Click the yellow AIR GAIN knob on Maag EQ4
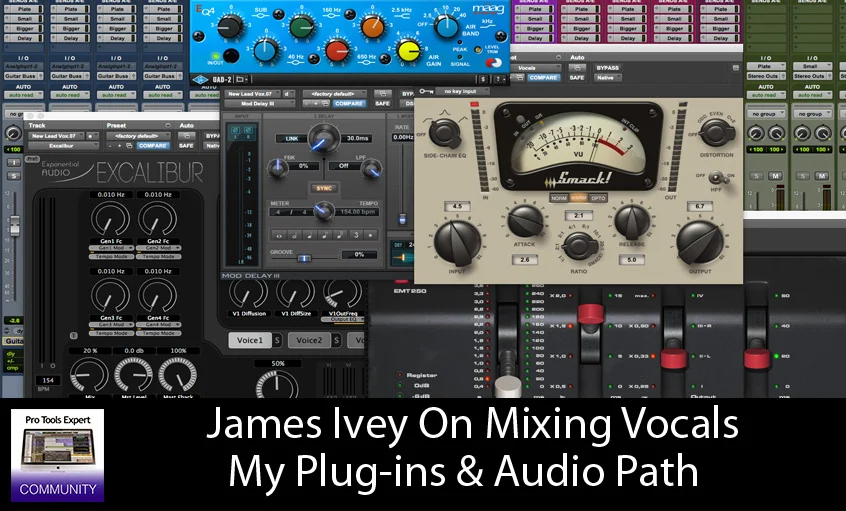Screen dimensions: 846x511 [x=408, y=51]
